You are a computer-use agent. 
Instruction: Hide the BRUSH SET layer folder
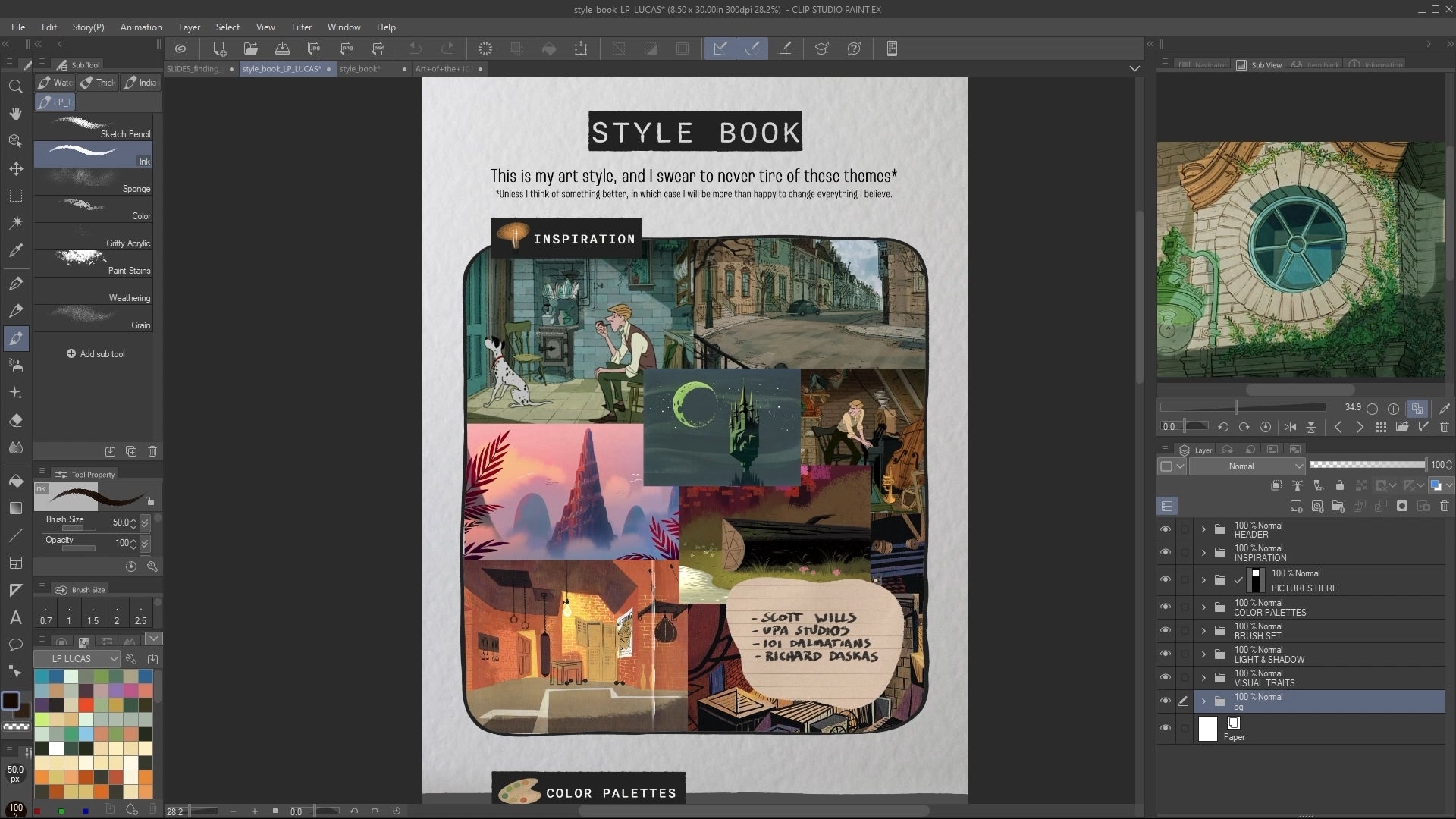tap(1166, 631)
